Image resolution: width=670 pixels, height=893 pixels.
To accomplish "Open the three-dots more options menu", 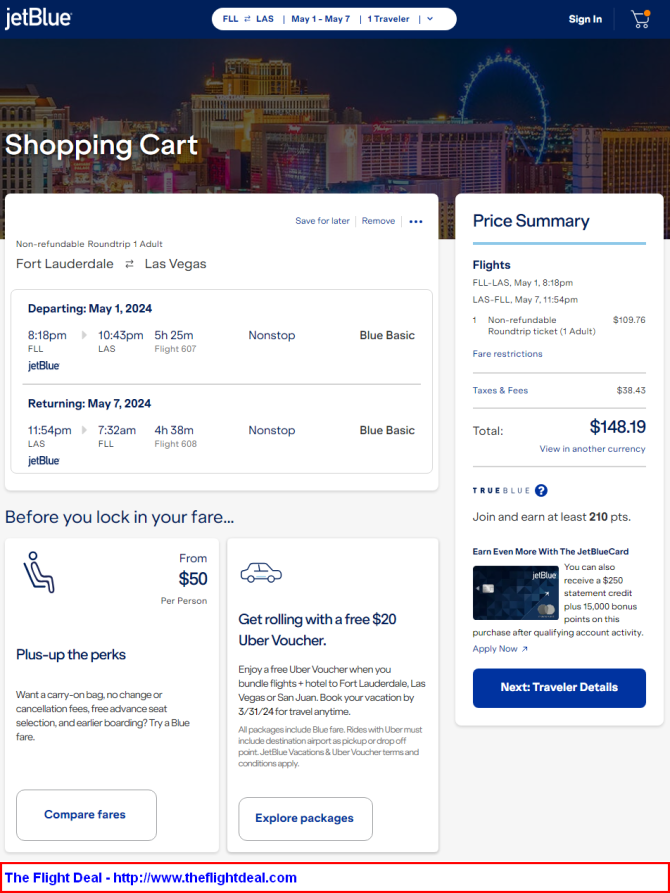I will 416,222.
